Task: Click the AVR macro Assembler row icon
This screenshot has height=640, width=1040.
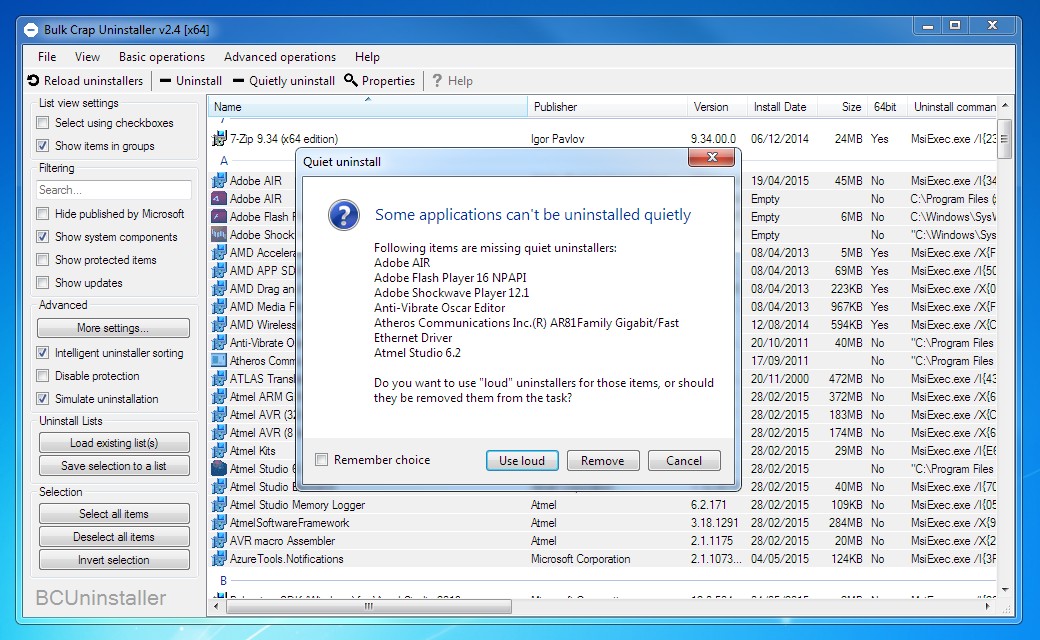Action: pos(219,541)
